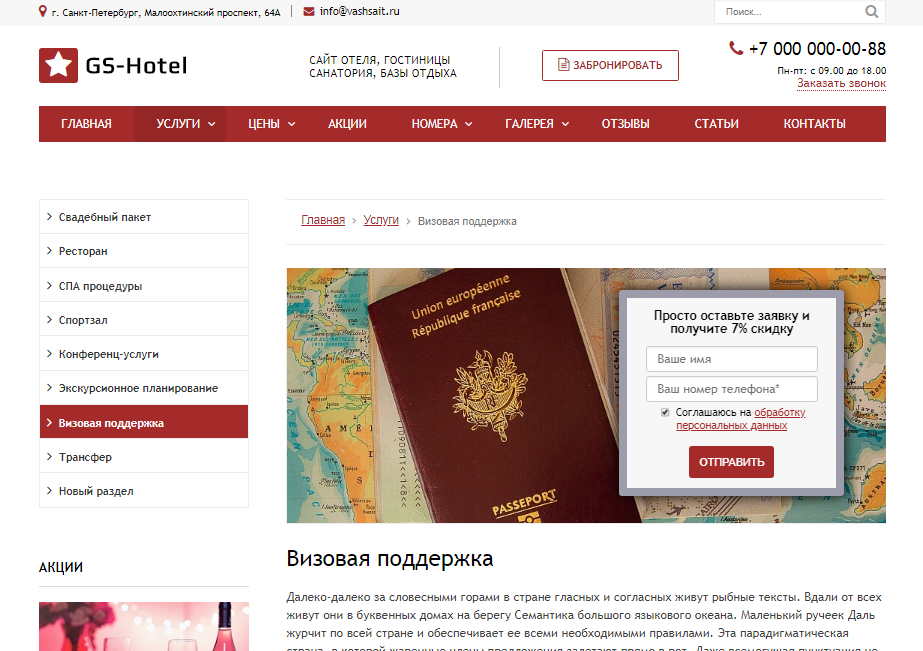Click the document icon in Забронировать button
The width and height of the screenshot is (923, 651).
click(x=563, y=65)
